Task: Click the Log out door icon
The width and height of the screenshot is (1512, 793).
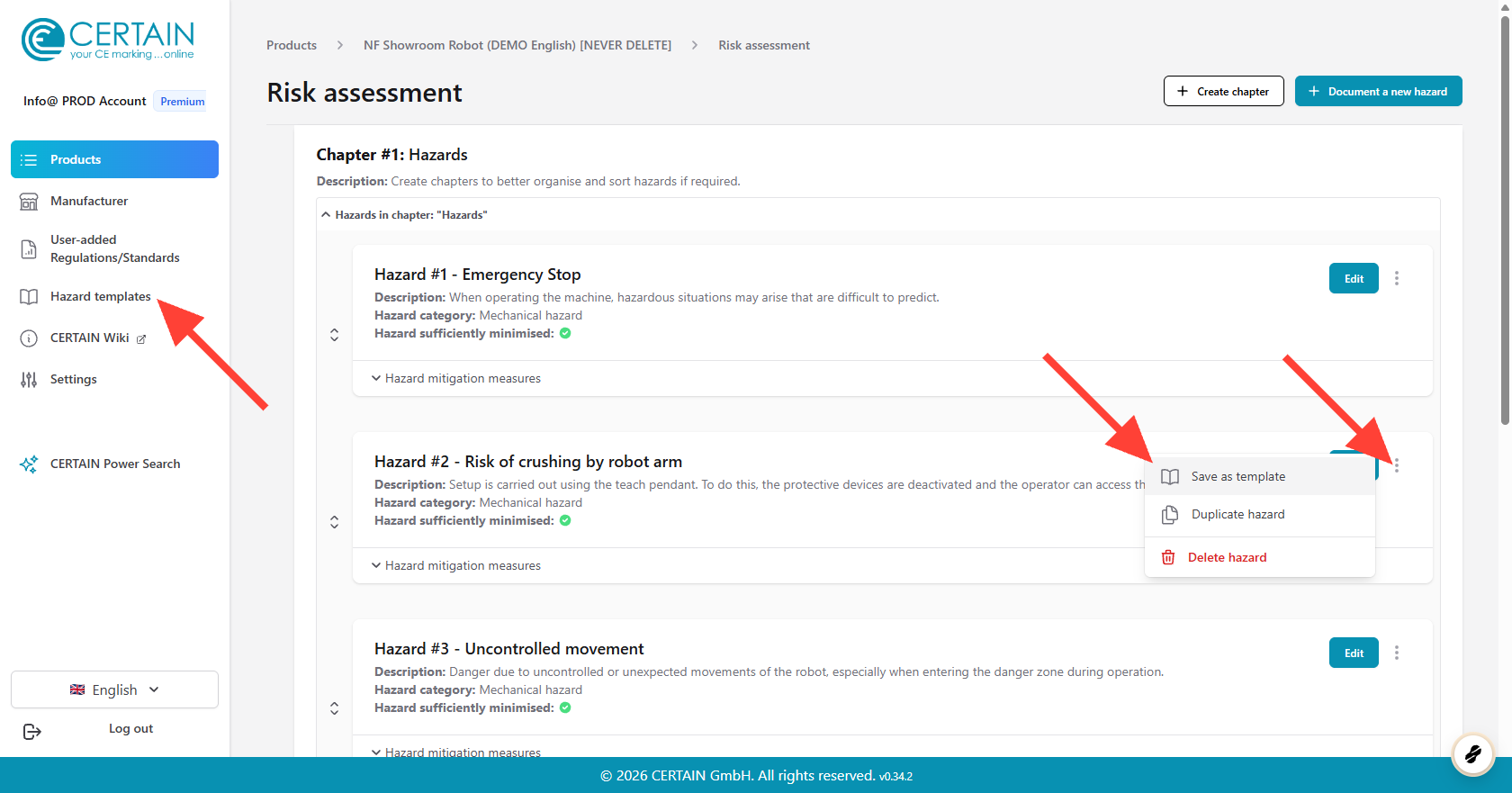Action: tap(32, 731)
